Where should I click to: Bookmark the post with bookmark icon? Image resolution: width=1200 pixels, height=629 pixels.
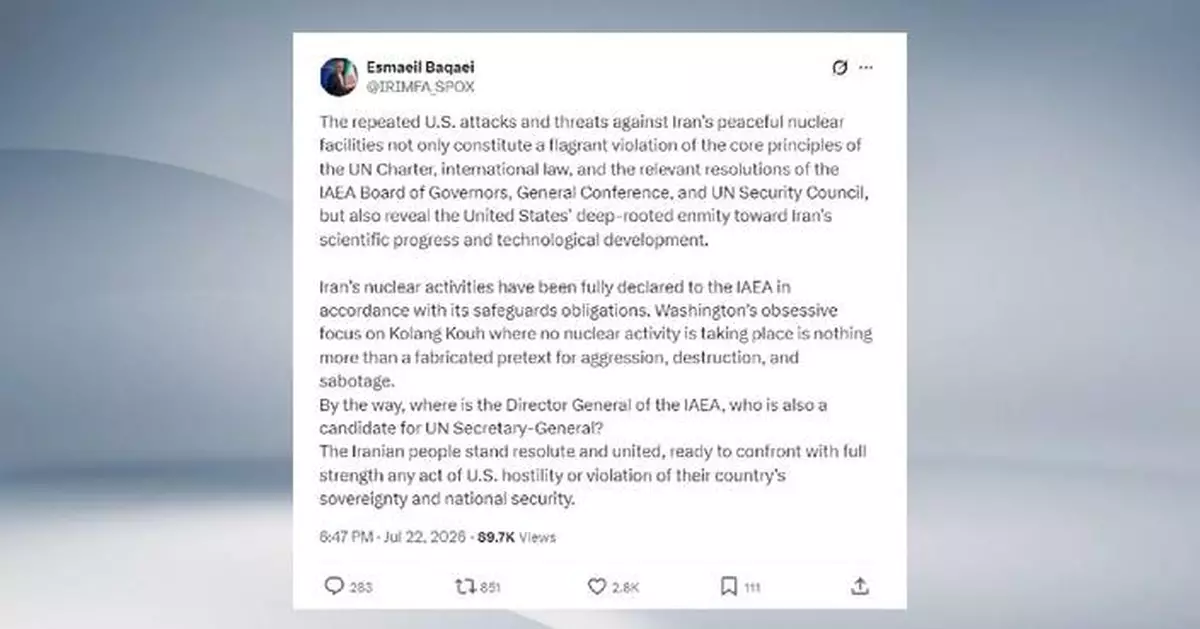click(x=729, y=587)
